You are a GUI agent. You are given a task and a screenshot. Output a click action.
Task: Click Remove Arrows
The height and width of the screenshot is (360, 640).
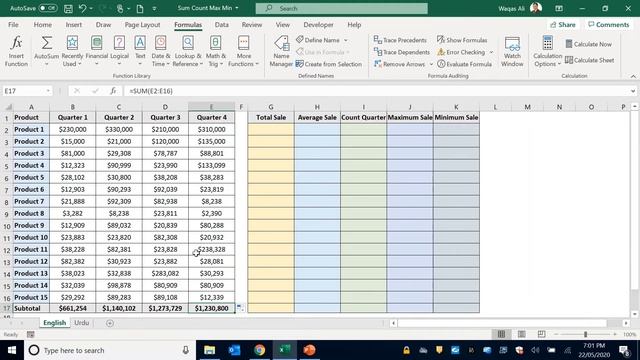(x=400, y=64)
